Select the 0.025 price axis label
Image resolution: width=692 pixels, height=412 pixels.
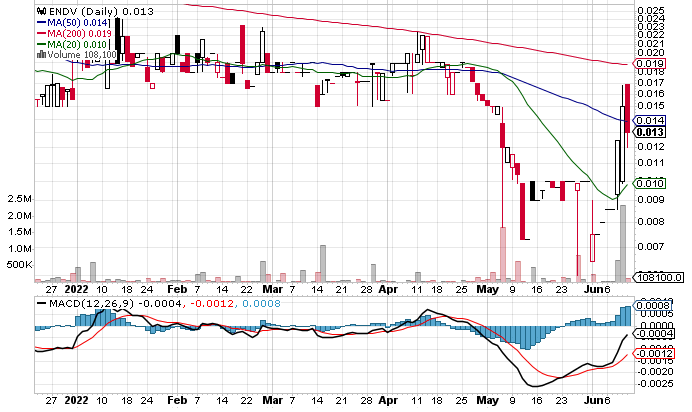(651, 11)
